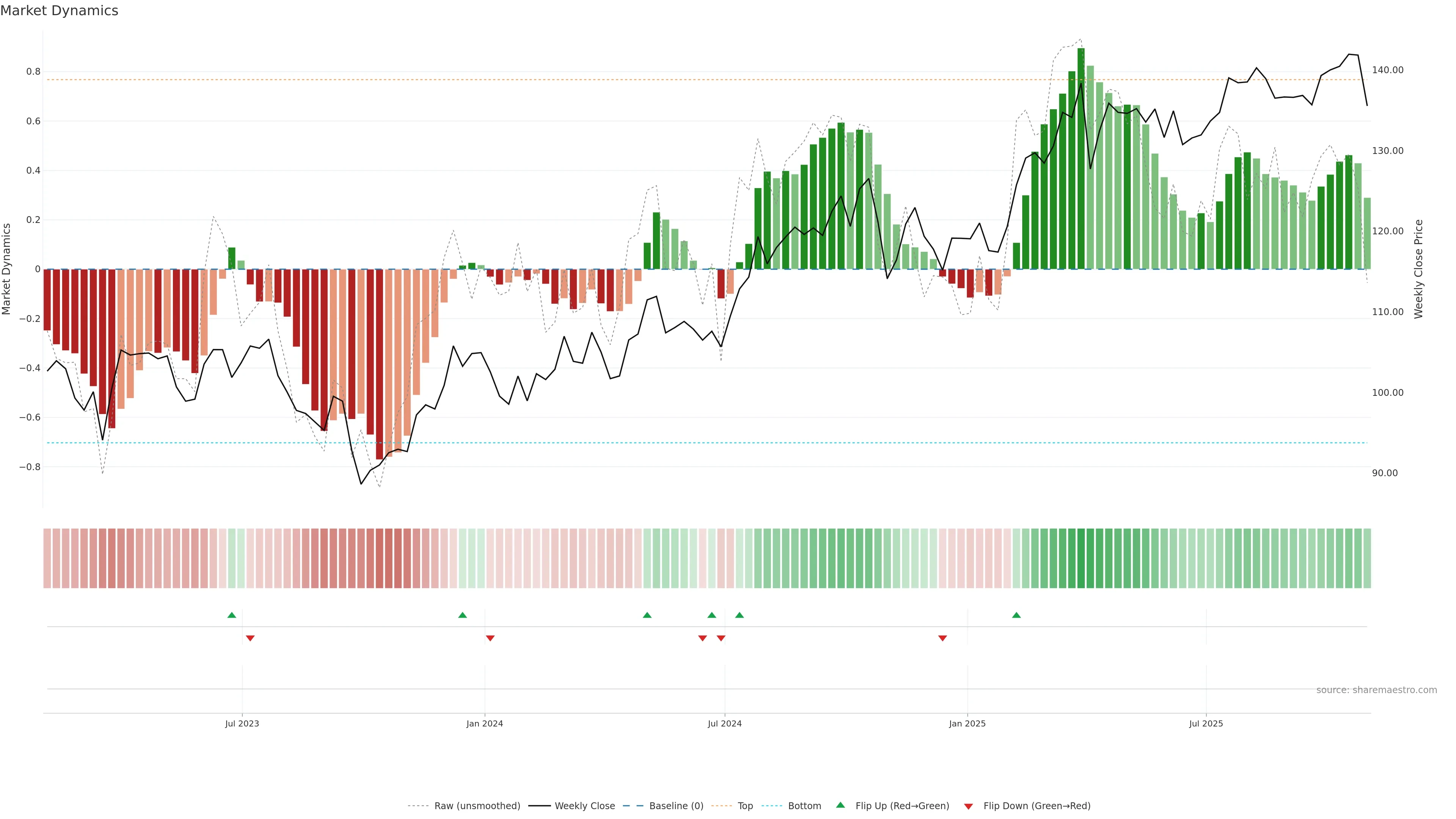The image size is (1456, 819).
Task: Click the Jul 2024 x-axis label
Action: click(725, 723)
